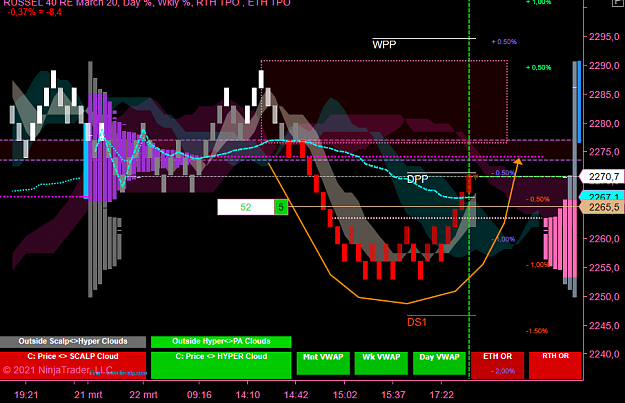The image size is (625, 403).
Task: Click the tan 2265,5 price marker
Action: tap(603, 207)
